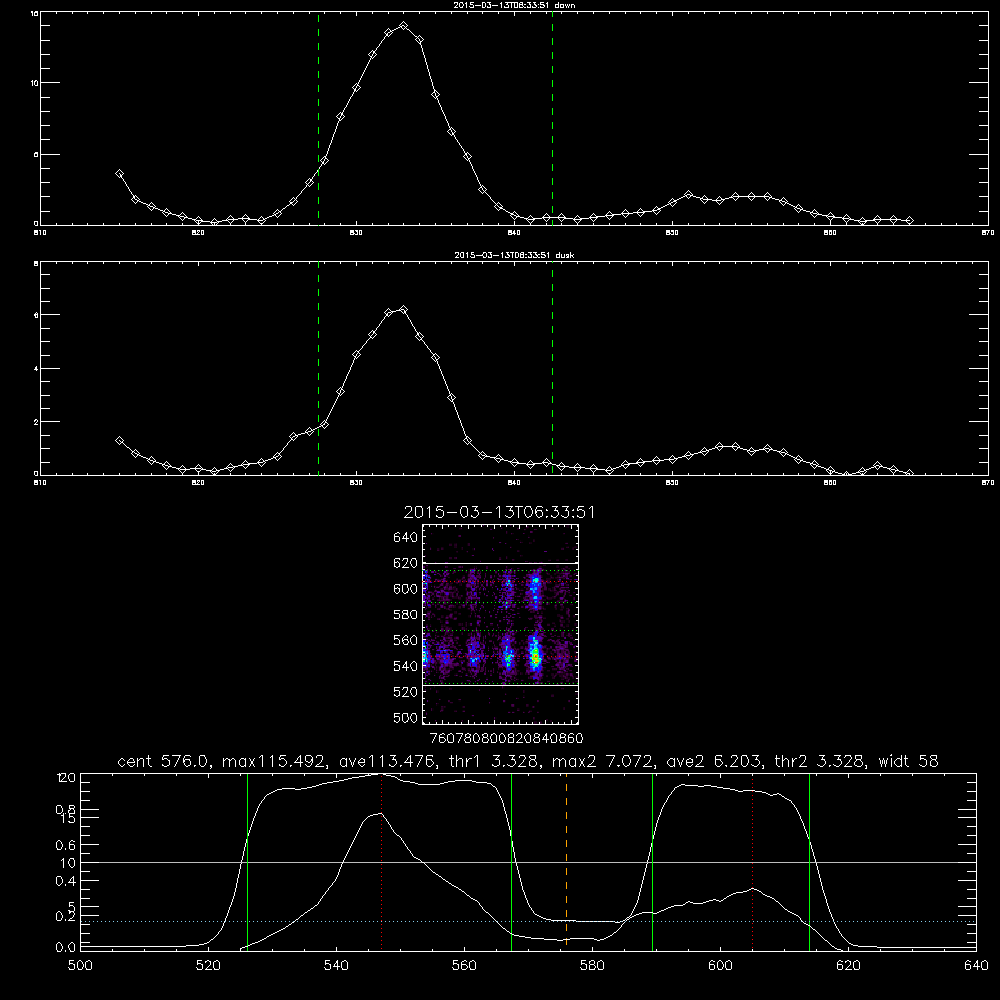Screen dimensions: 1000x1000
Task: Select the 2015-03-13T06:33:51 image title
Action: pyautogui.click(x=499, y=513)
